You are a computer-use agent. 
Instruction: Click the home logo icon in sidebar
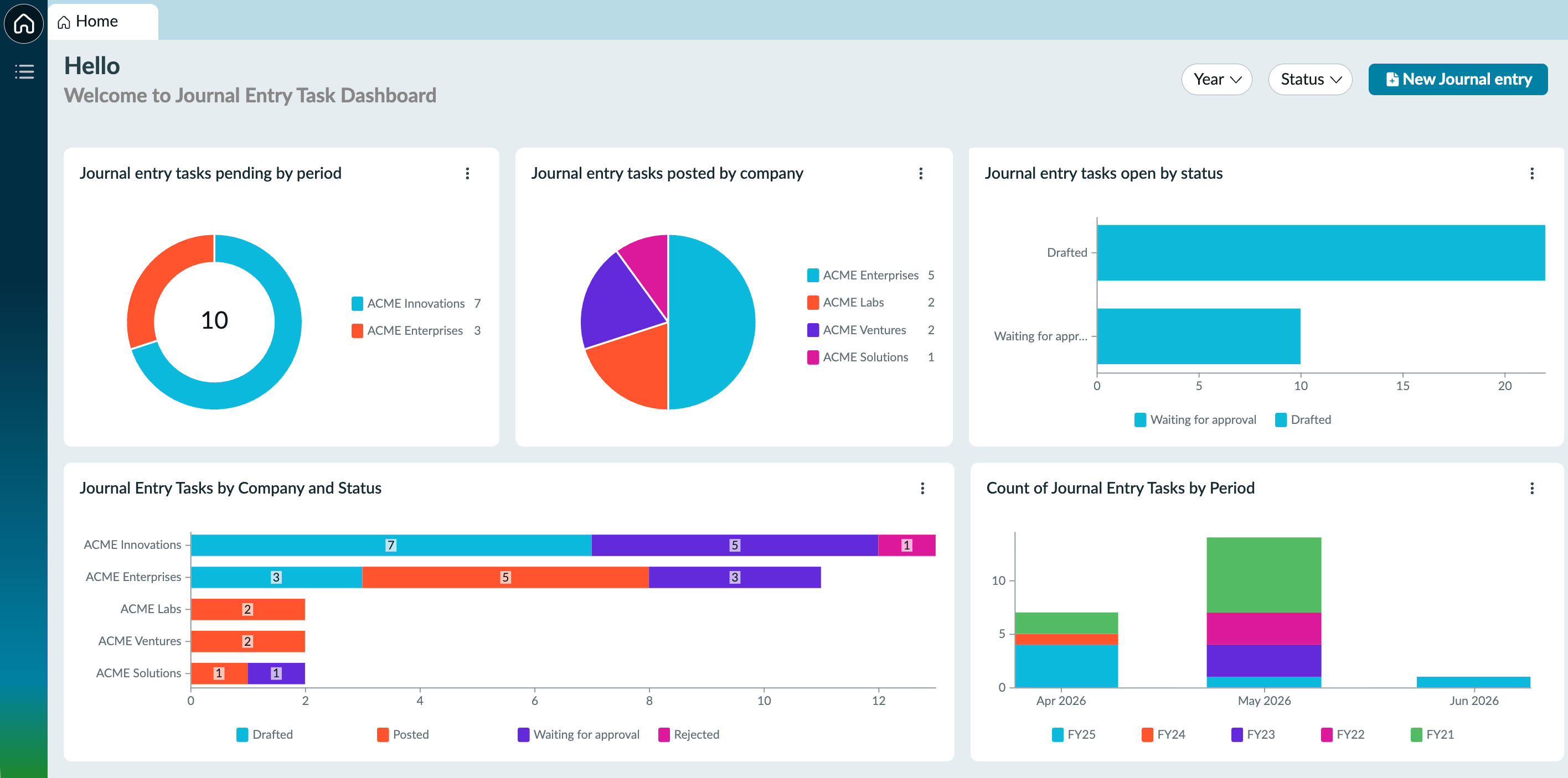coord(24,24)
